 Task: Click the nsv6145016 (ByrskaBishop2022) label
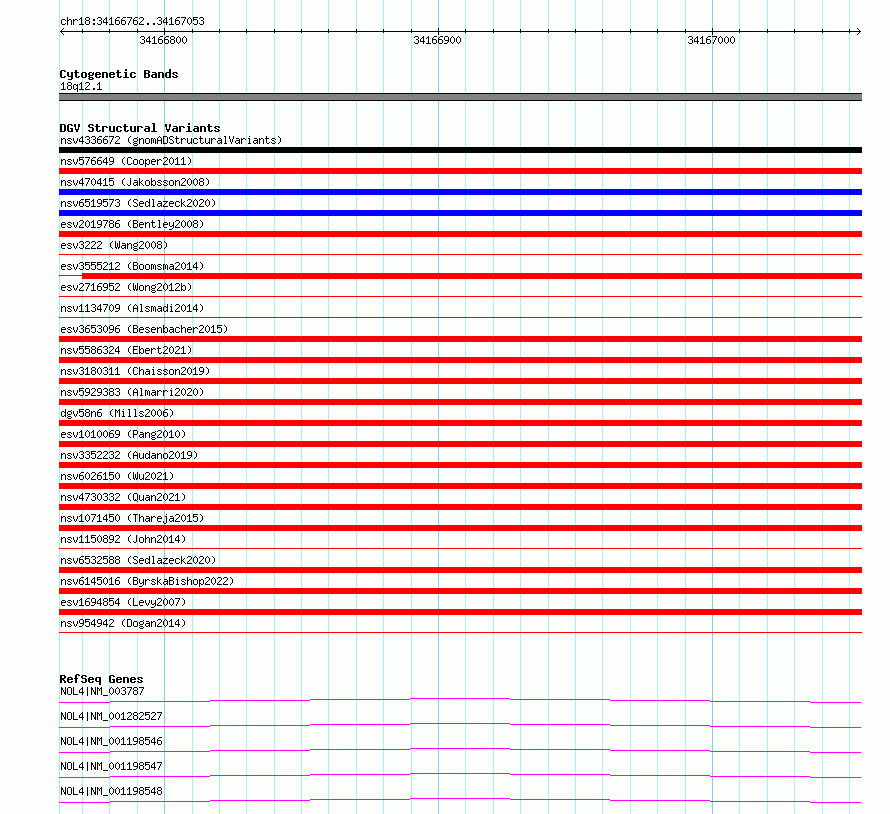point(147,581)
